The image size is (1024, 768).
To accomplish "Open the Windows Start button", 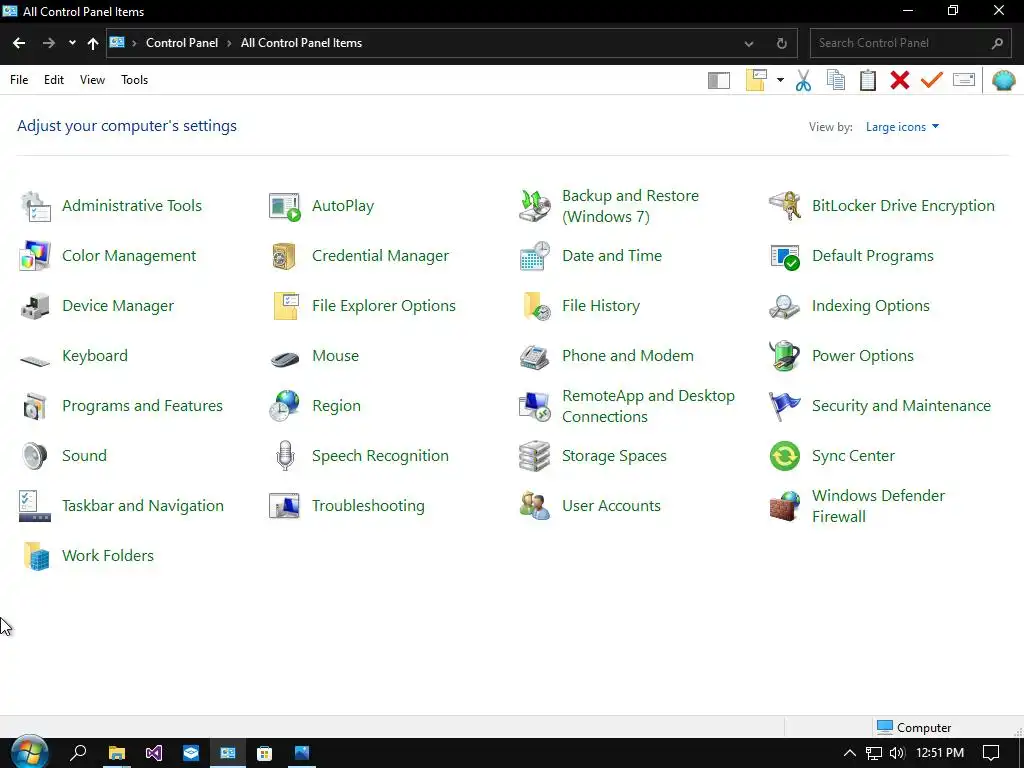I will [x=29, y=754].
